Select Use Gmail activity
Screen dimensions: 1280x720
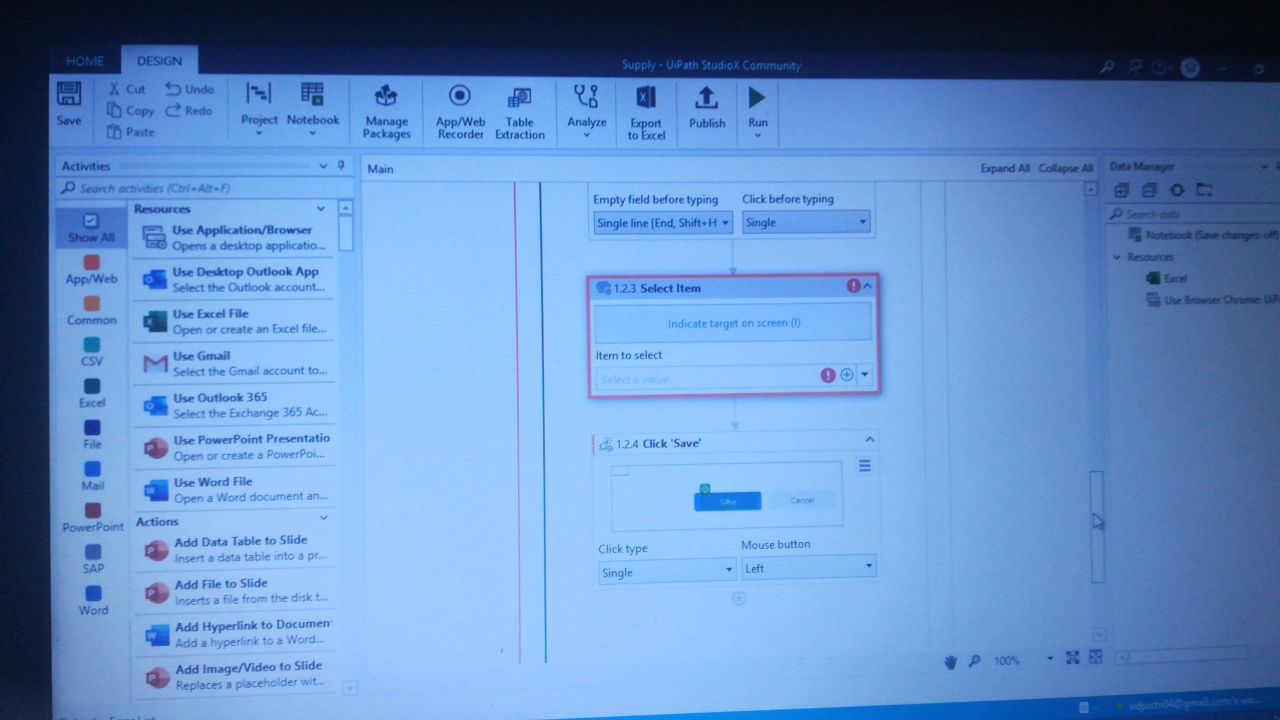click(x=234, y=363)
